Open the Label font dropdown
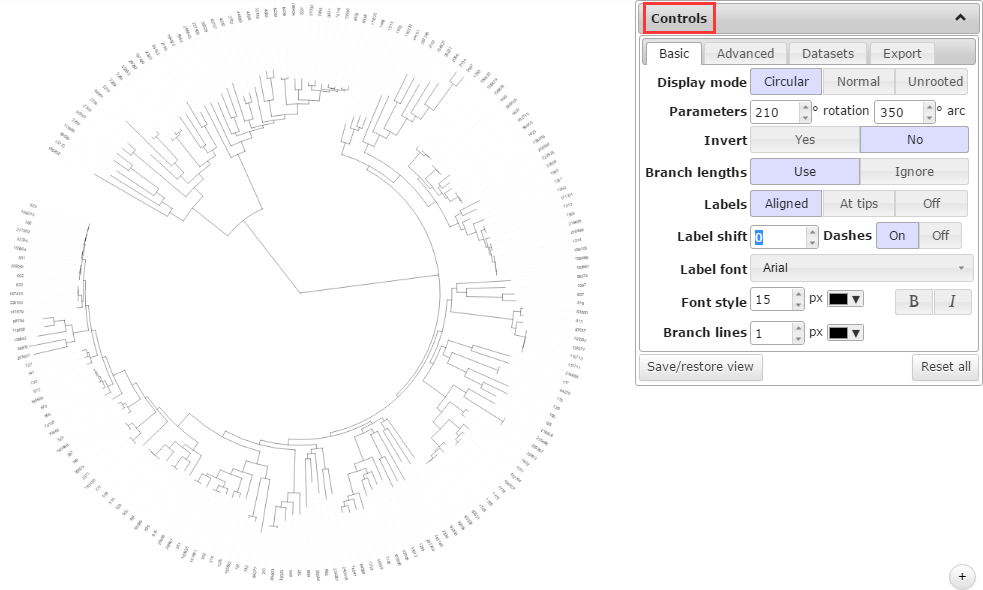This screenshot has width=983, height=590. pyautogui.click(x=861, y=268)
